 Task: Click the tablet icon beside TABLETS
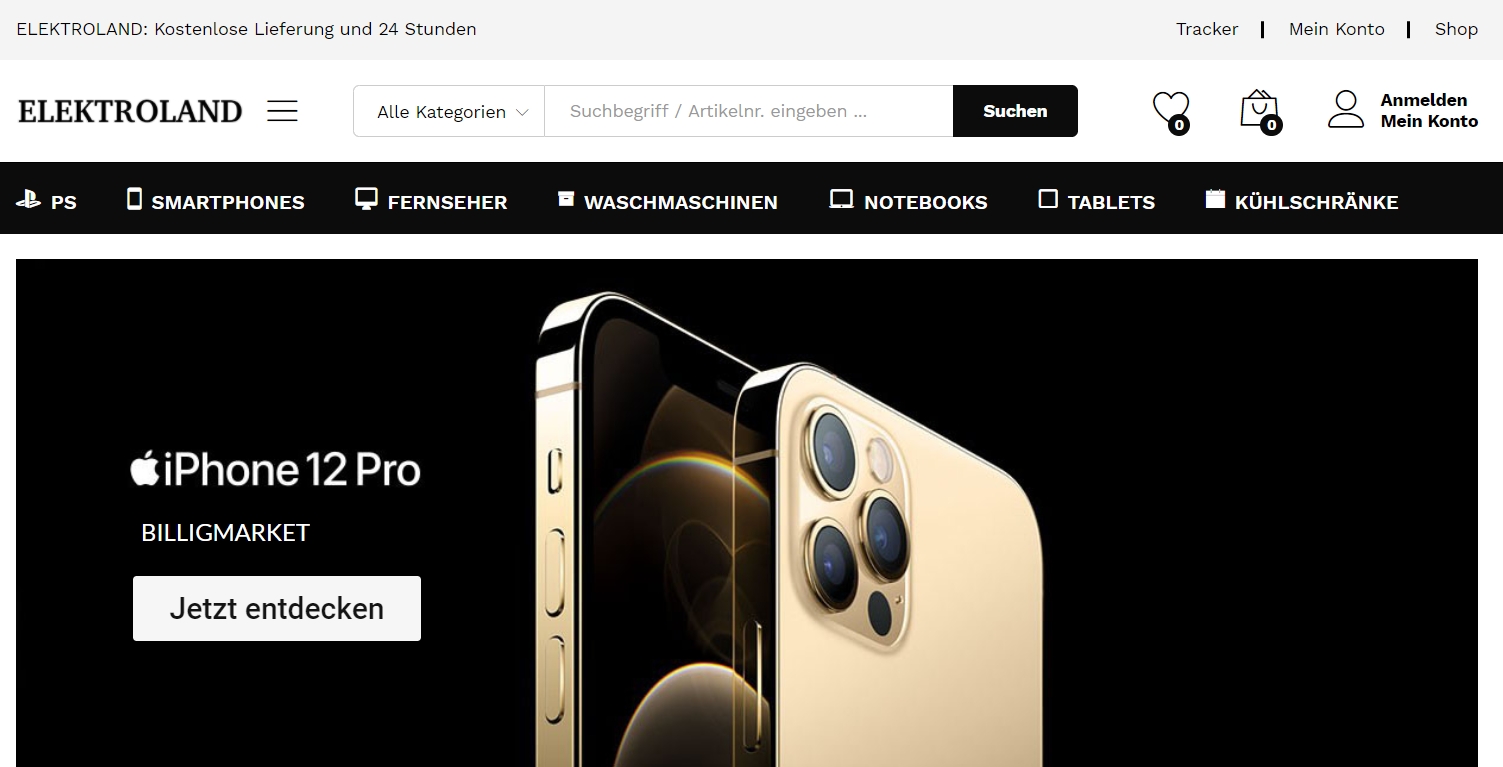1048,199
